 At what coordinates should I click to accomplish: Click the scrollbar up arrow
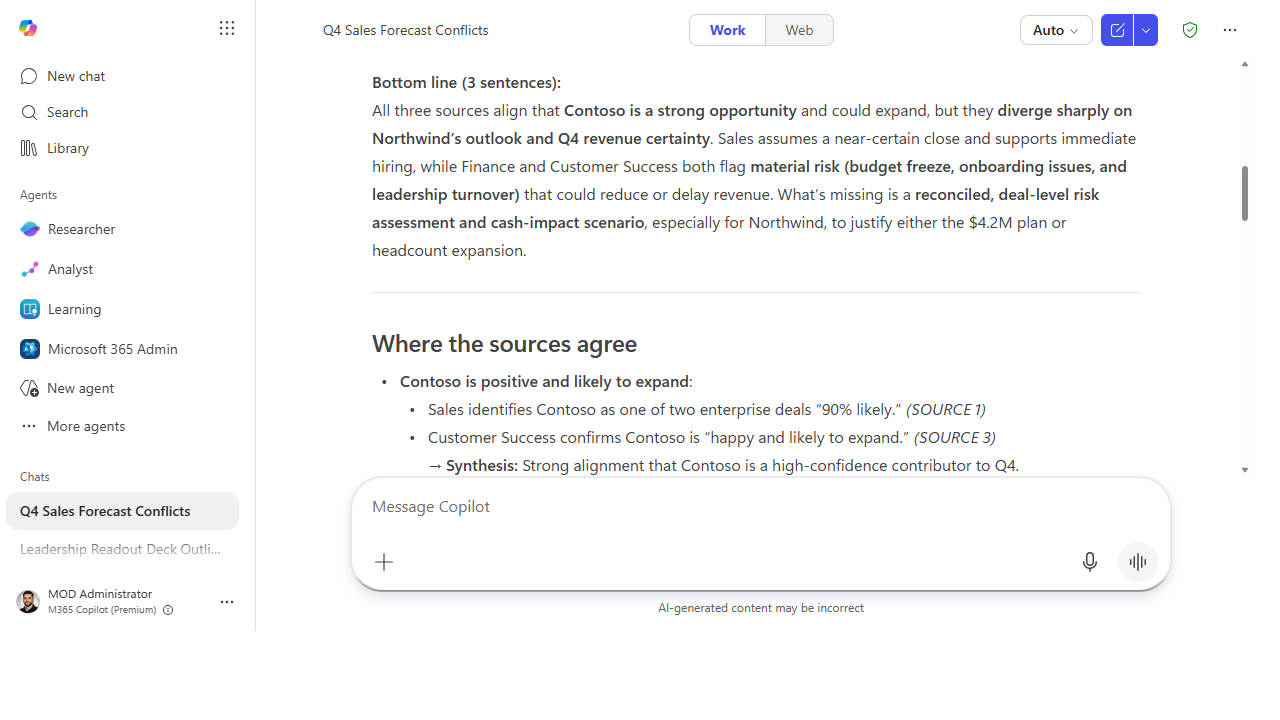1245,64
